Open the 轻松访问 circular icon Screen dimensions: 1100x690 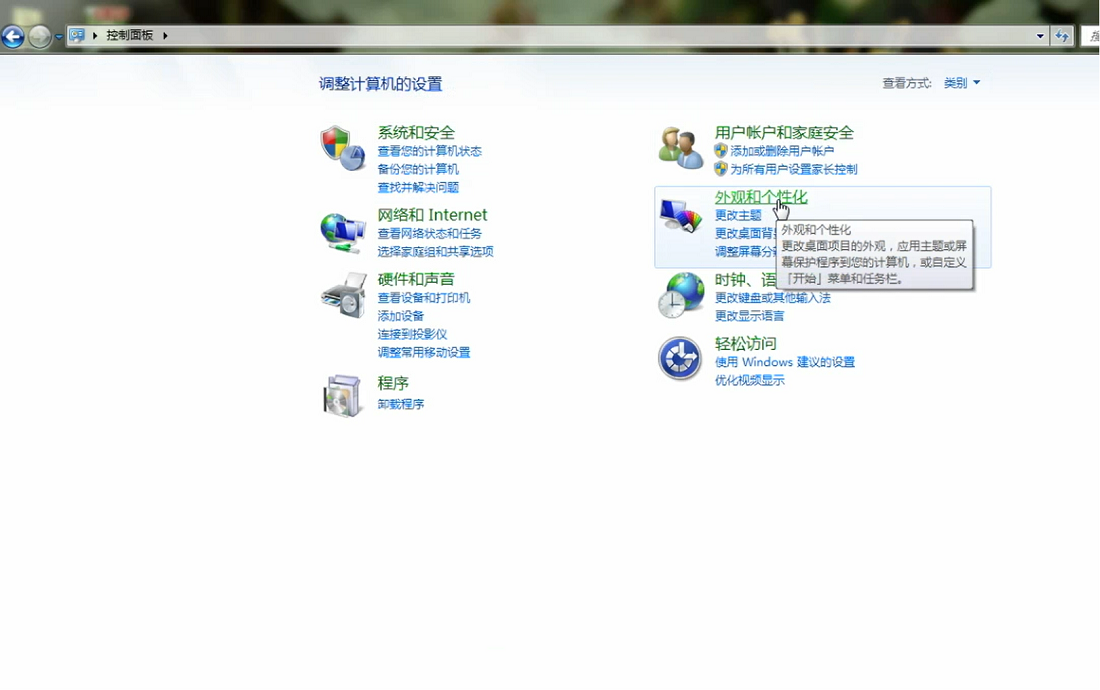[x=680, y=358]
